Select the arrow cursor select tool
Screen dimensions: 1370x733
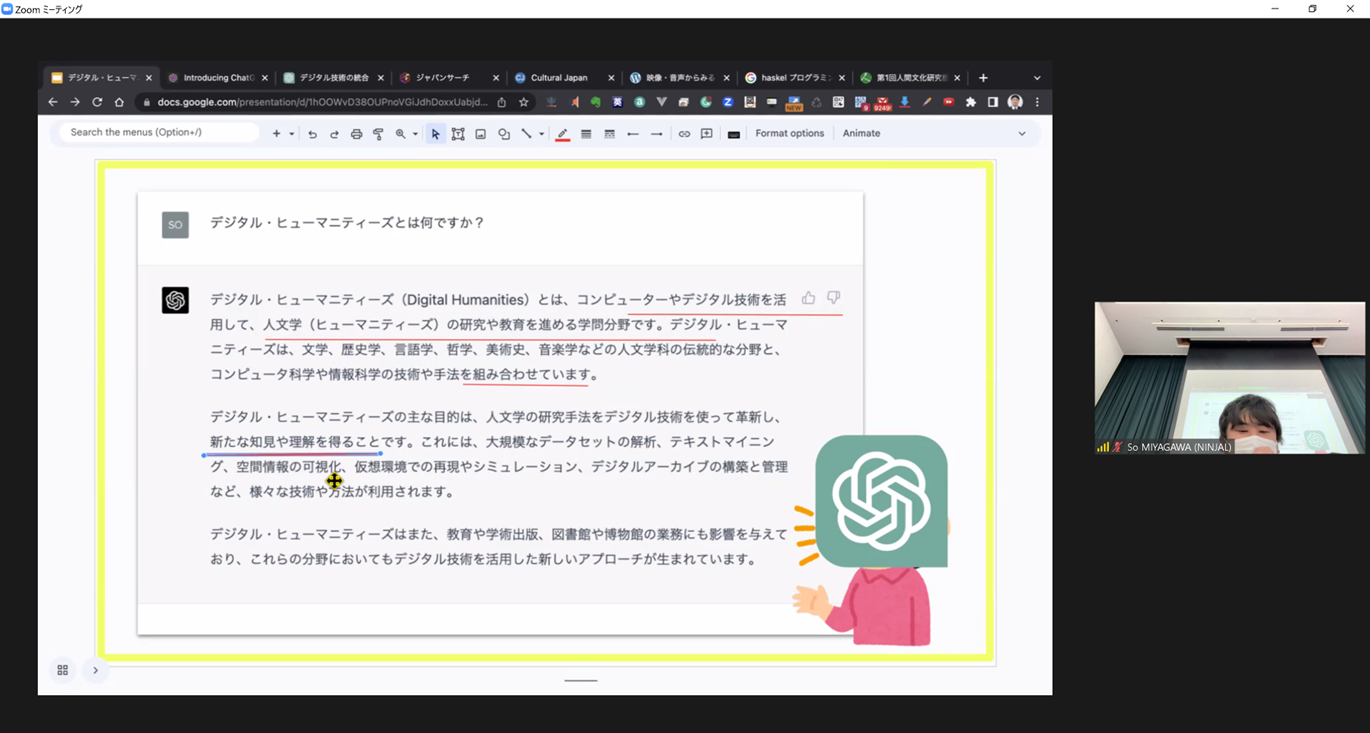pos(435,134)
